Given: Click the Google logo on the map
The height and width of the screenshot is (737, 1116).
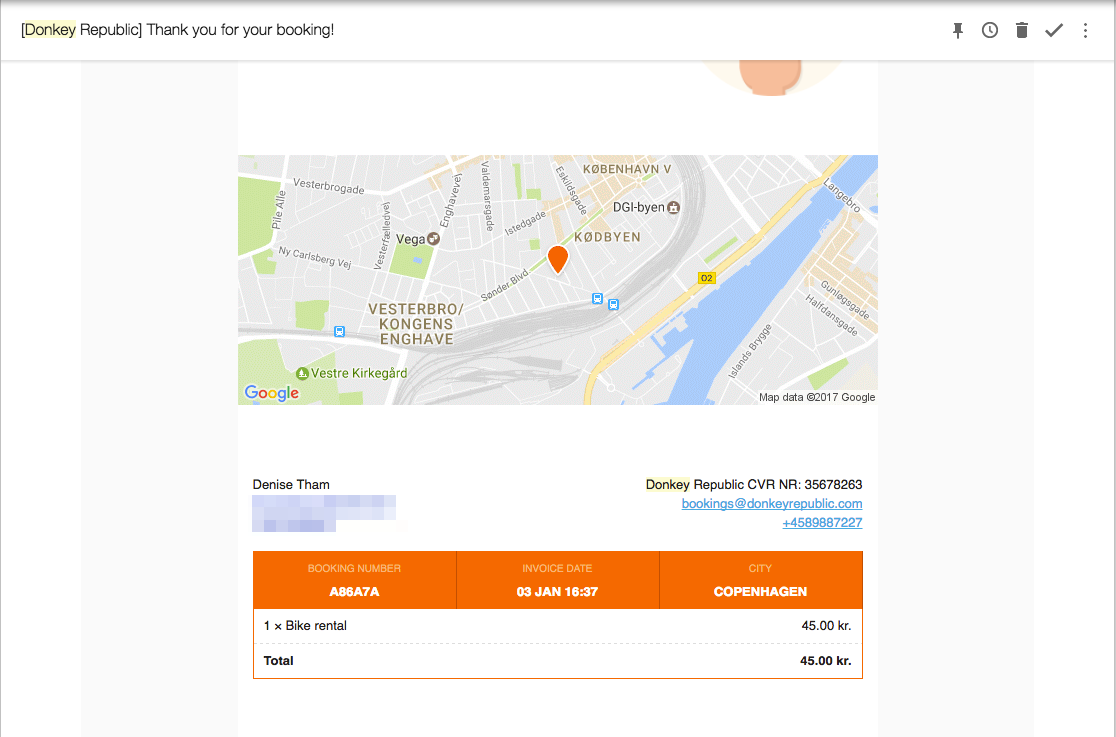Looking at the screenshot, I should coord(271,393).
